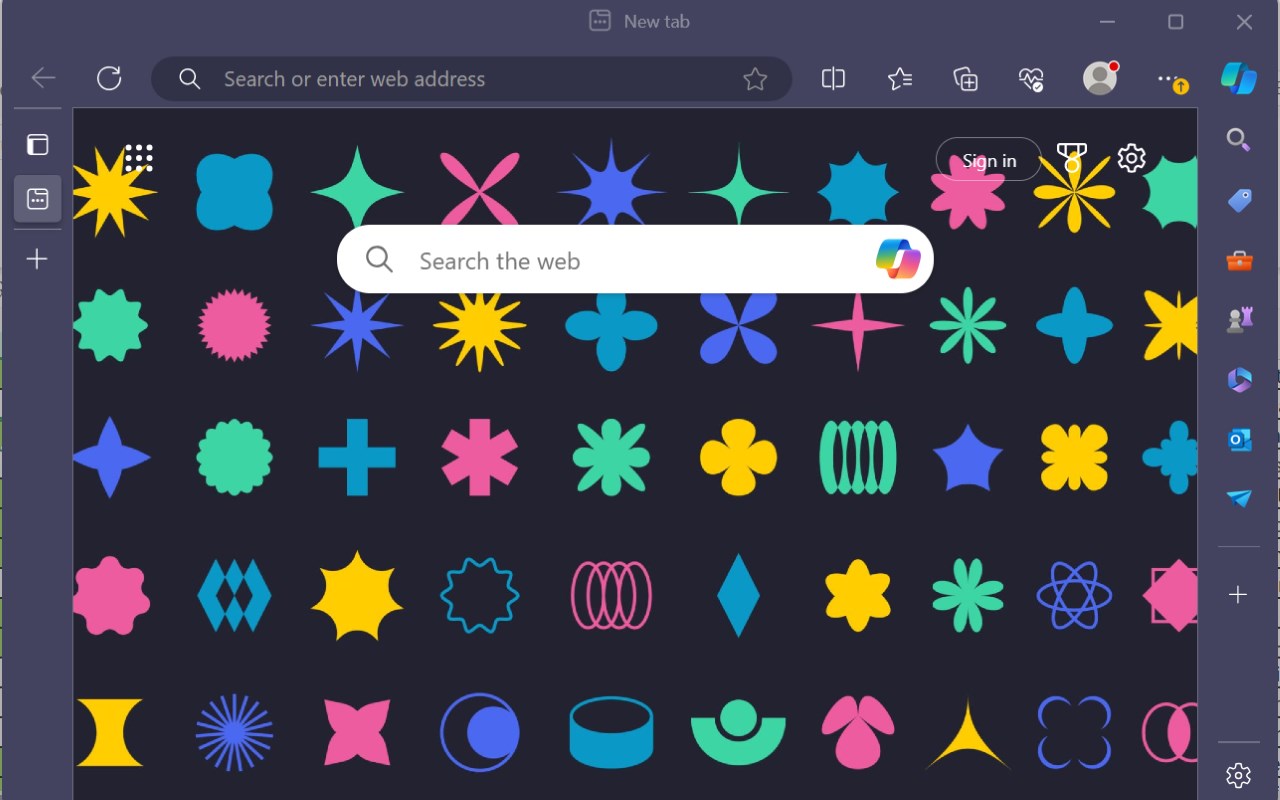Viewport: 1280px width, 800px height.
Task: Click the Search the web box
Action: point(635,260)
